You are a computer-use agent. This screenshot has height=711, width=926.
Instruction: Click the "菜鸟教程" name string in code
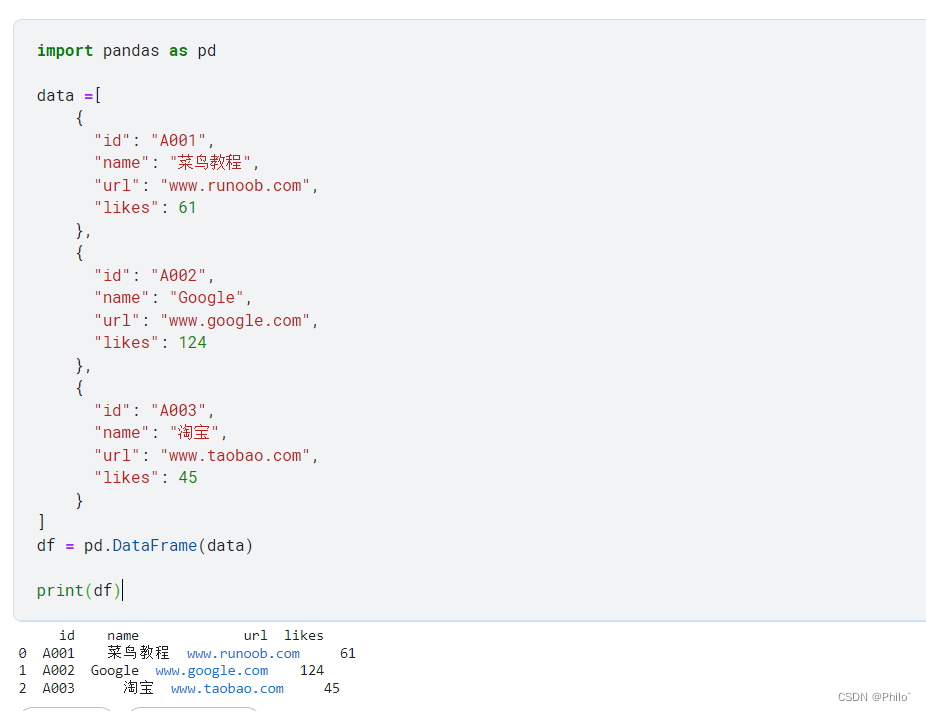210,162
